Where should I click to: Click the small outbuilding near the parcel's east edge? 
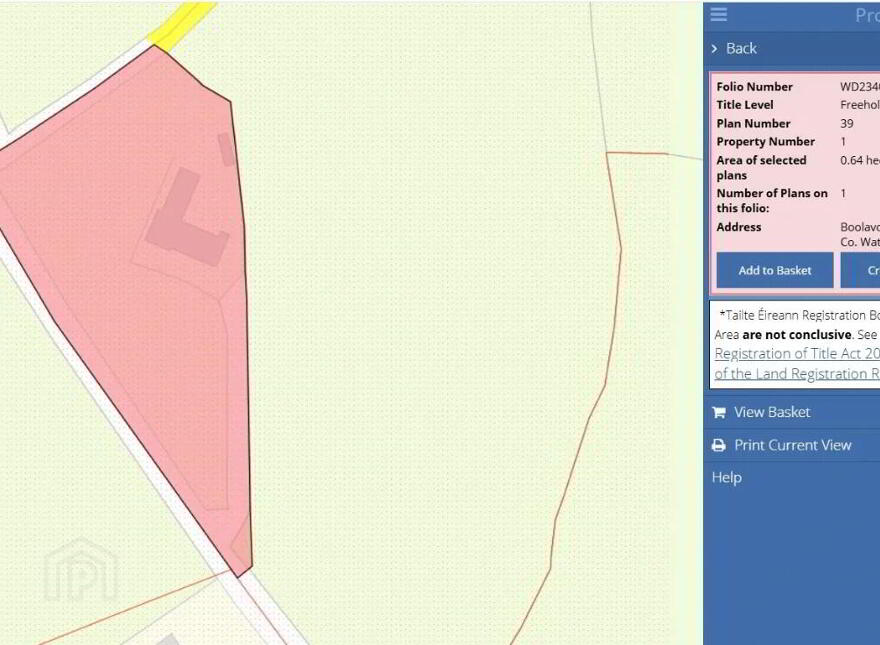(227, 149)
